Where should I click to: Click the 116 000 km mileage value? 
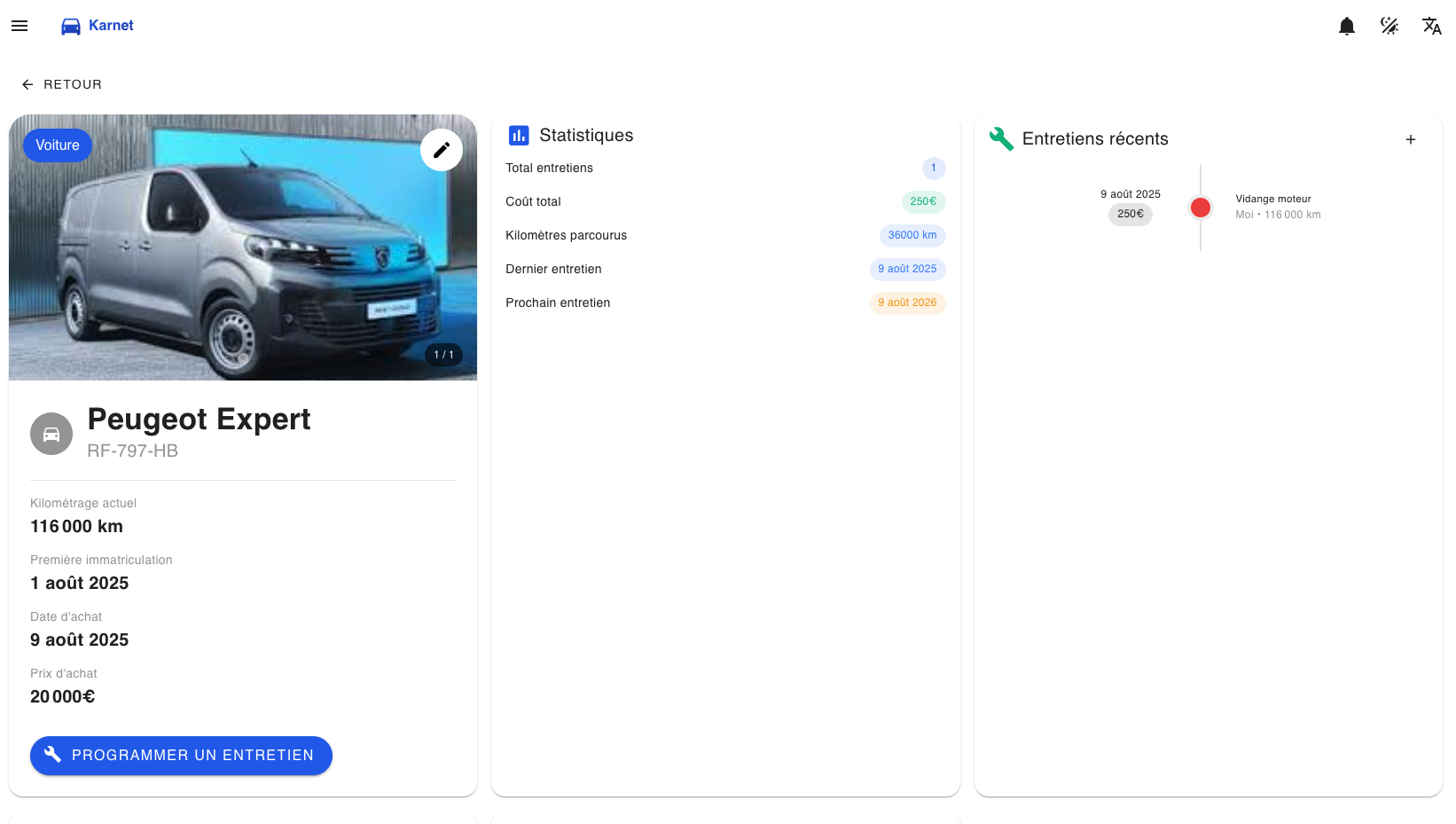coord(76,526)
